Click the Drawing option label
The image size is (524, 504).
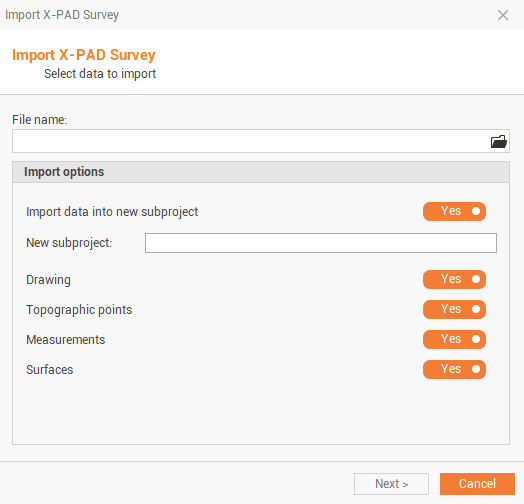click(48, 280)
